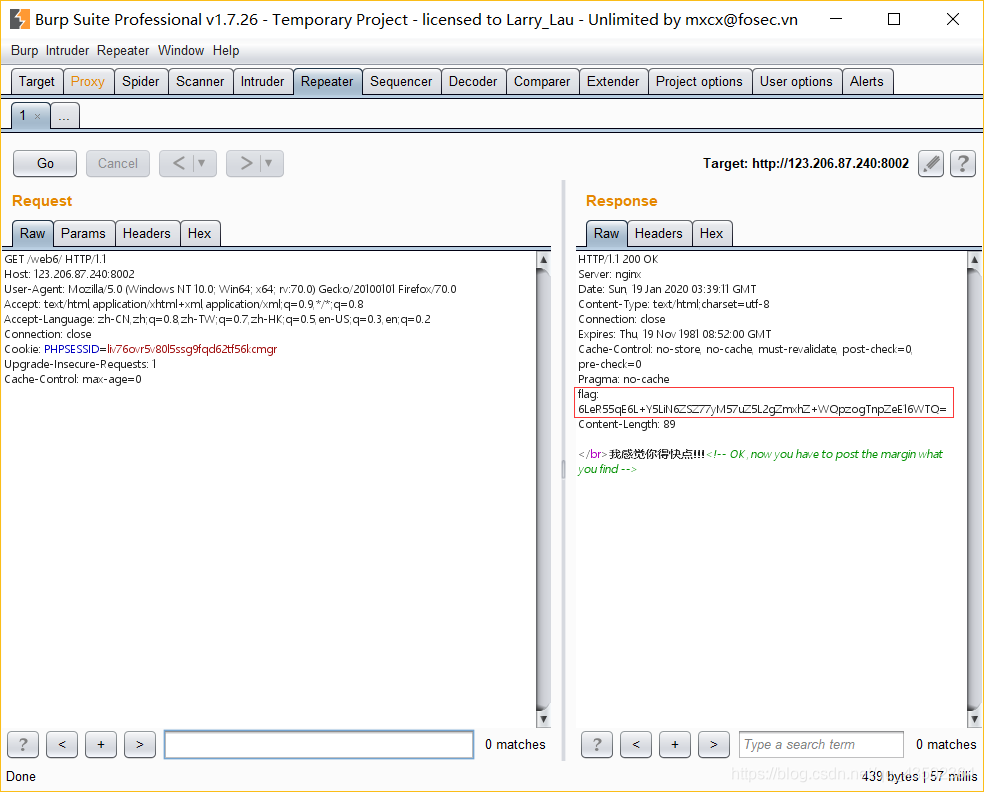
Task: Click the response search term field
Action: point(821,744)
